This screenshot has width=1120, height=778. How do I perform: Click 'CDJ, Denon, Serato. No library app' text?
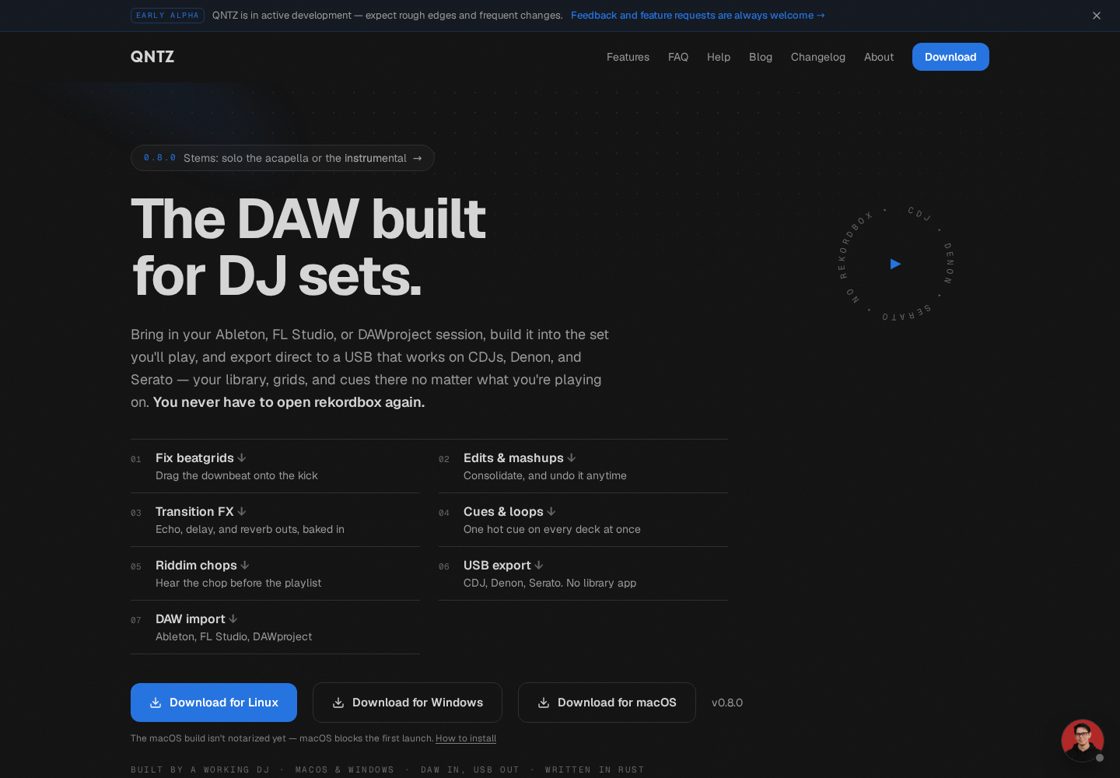click(x=550, y=583)
